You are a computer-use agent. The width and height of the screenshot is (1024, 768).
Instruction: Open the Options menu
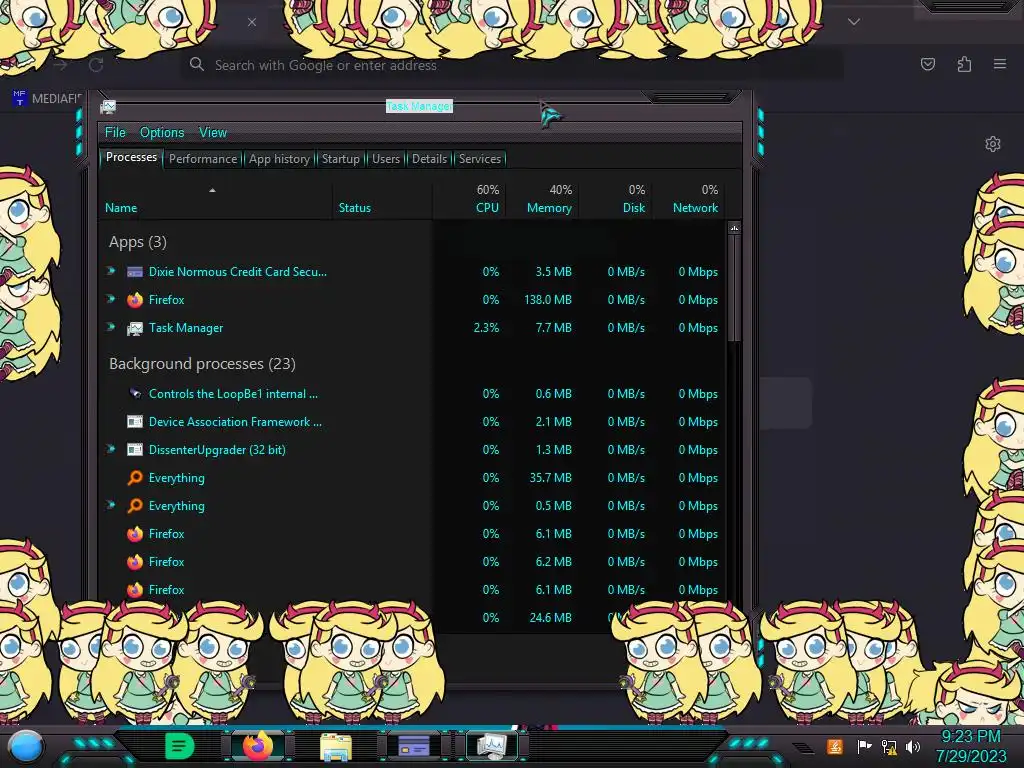click(x=162, y=133)
